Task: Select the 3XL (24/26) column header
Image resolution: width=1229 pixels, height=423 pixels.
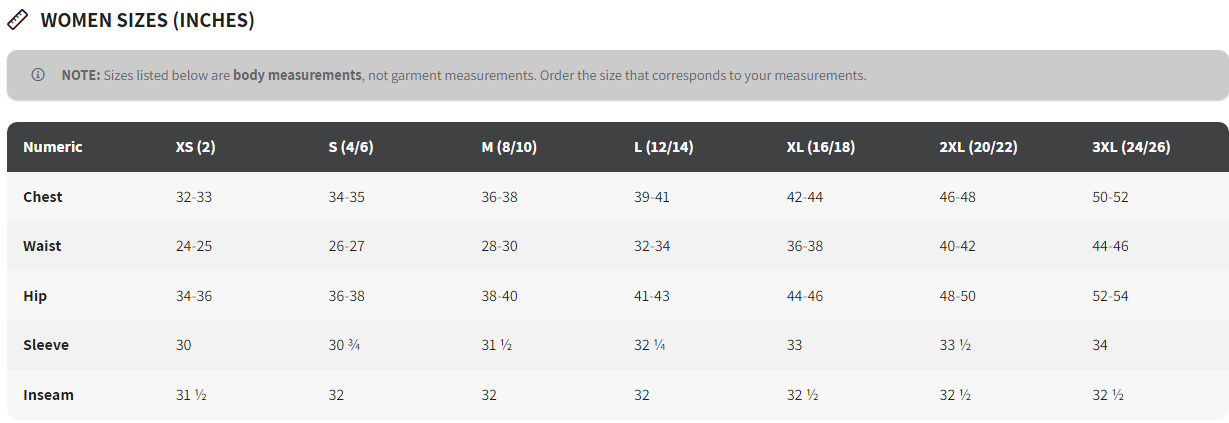Action: (x=1131, y=147)
